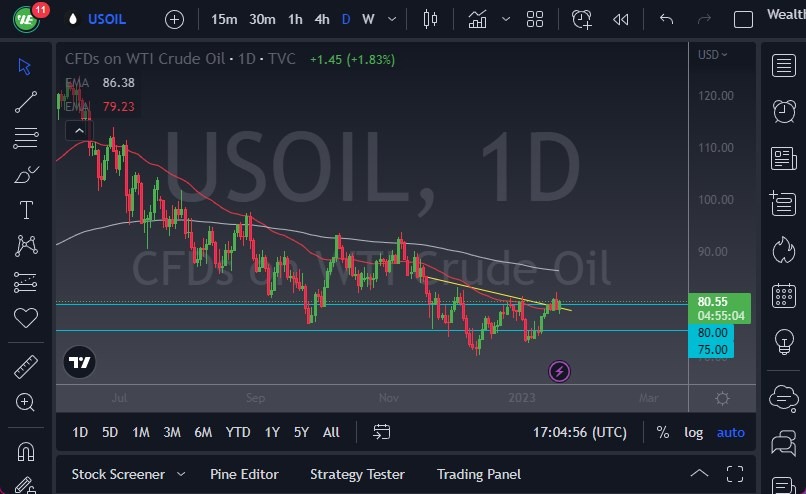Viewport: 806px width, 494px height.
Task: Switch to the Strategy Tester tab
Action: pos(357,474)
